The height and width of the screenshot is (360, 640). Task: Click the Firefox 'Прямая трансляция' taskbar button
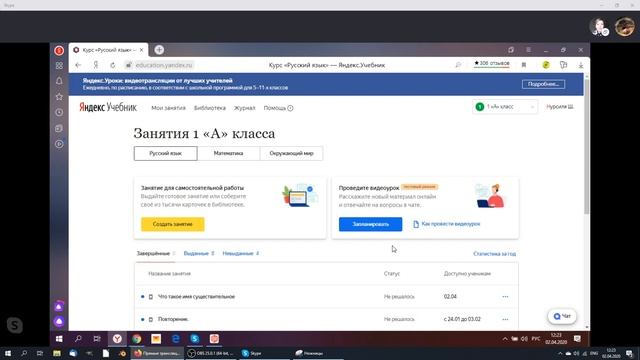157,353
